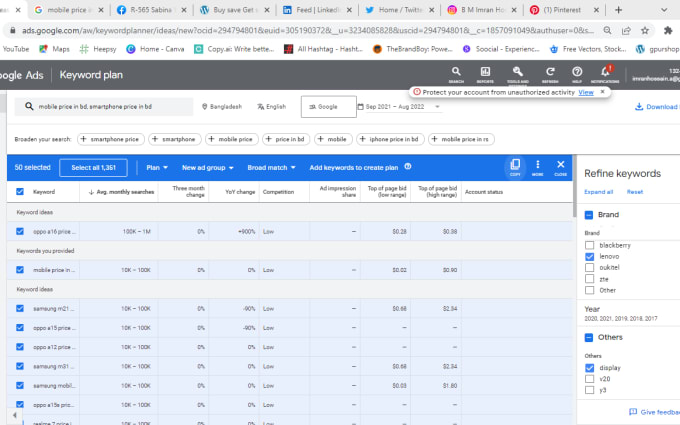
Task: Open the Reports icon in header
Action: point(485,74)
